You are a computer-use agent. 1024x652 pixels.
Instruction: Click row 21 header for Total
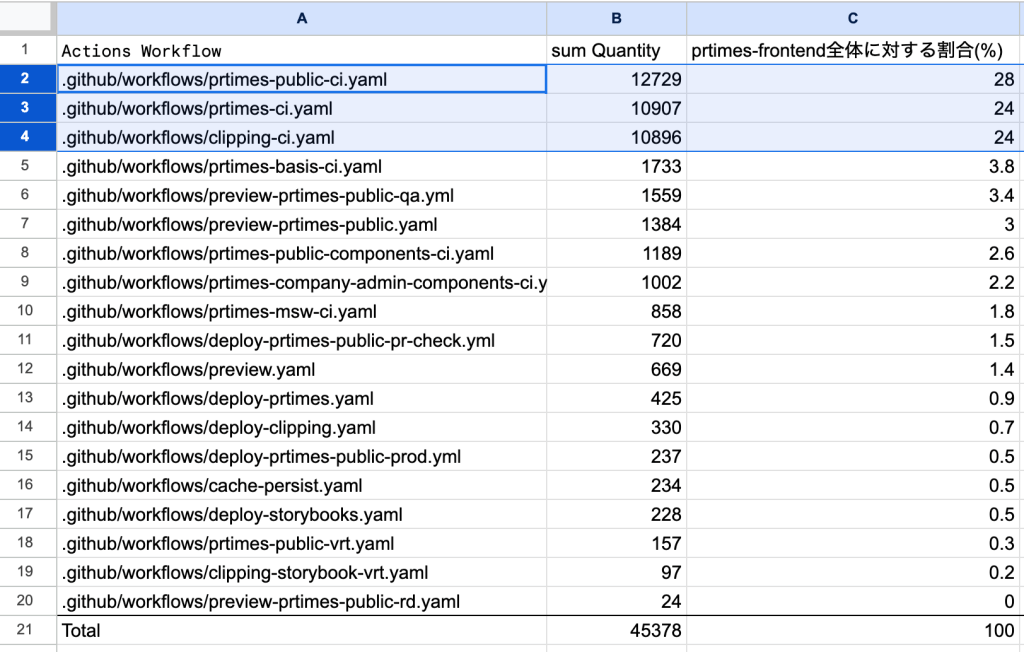[27, 631]
